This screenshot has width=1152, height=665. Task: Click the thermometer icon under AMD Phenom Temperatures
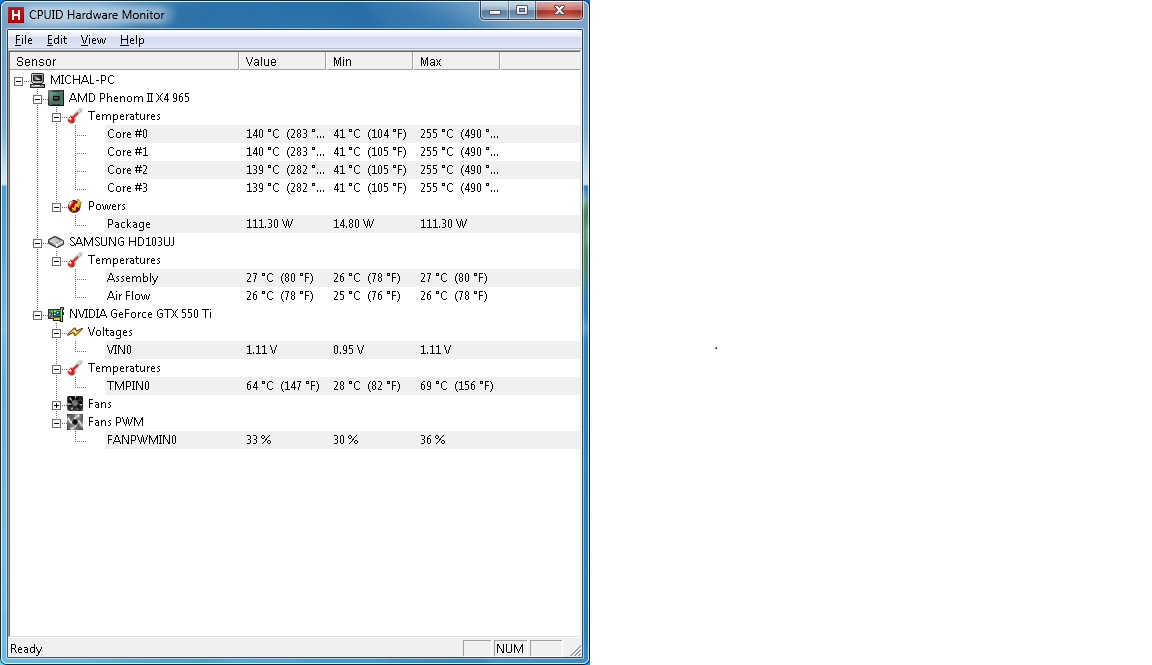coord(75,116)
